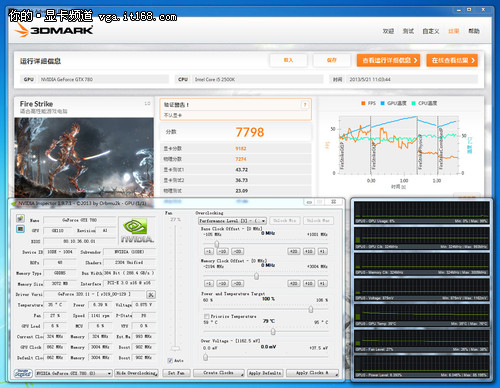Viewport: 500px width, 388px height.
Task: Click the 7798 score value
Action: pos(250,132)
